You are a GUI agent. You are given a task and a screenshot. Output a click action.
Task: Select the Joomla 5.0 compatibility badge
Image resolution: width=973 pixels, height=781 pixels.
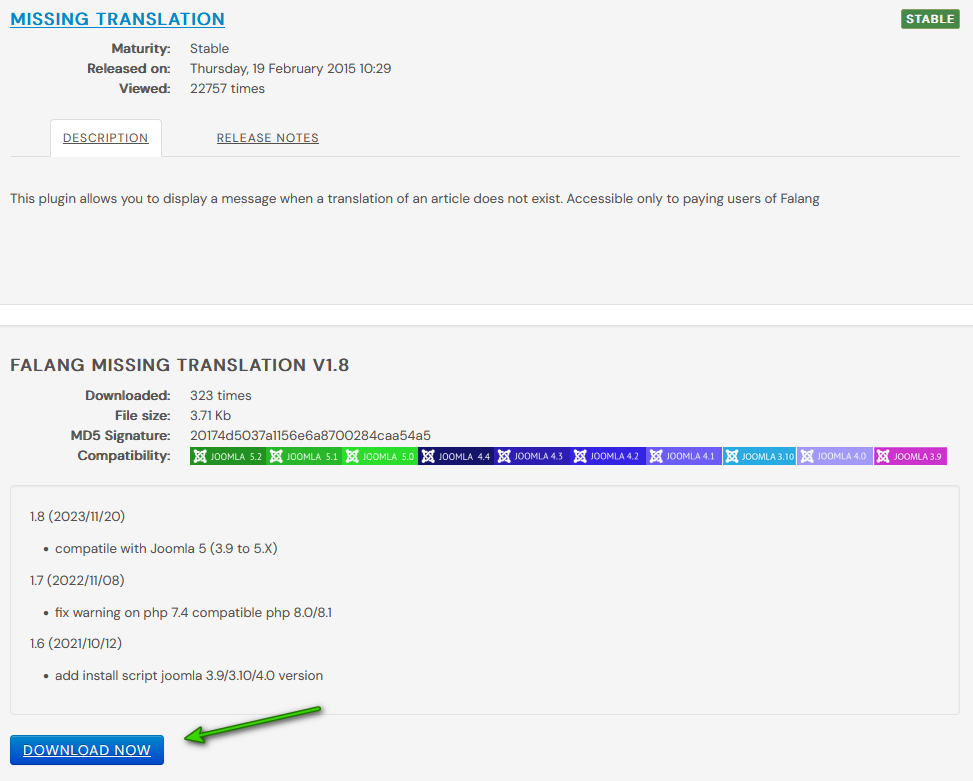[380, 457]
